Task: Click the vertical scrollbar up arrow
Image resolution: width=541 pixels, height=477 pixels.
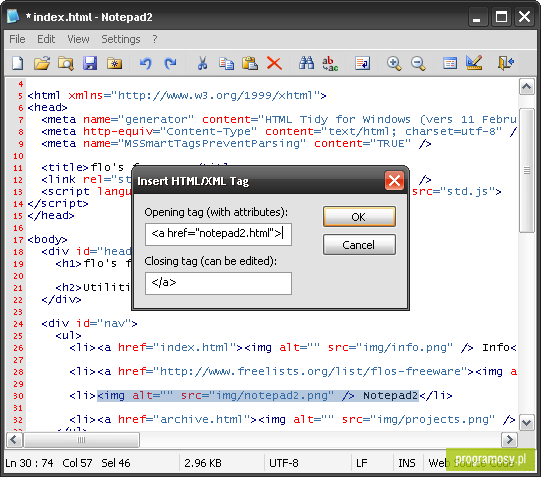Action: (x=527, y=87)
